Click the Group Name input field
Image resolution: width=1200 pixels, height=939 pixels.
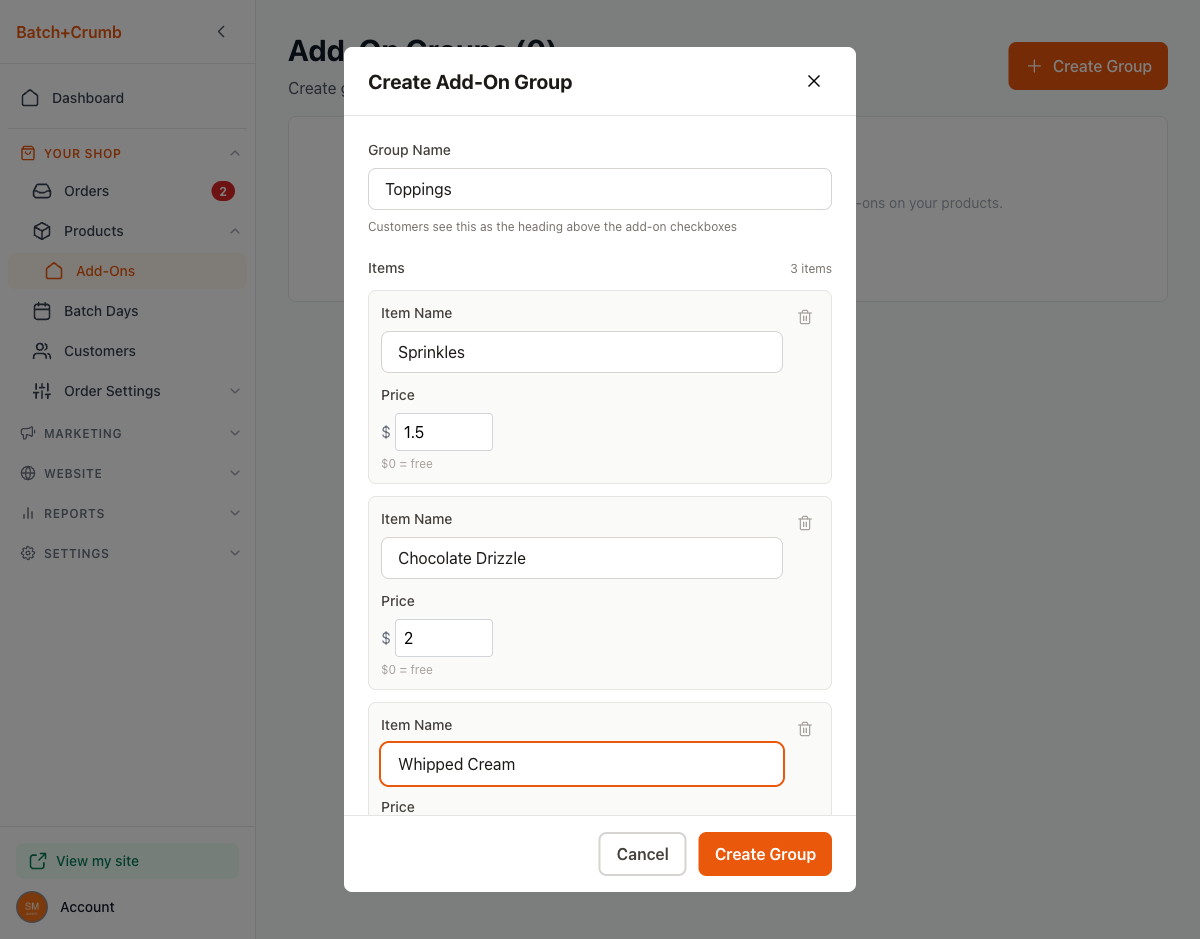click(600, 189)
